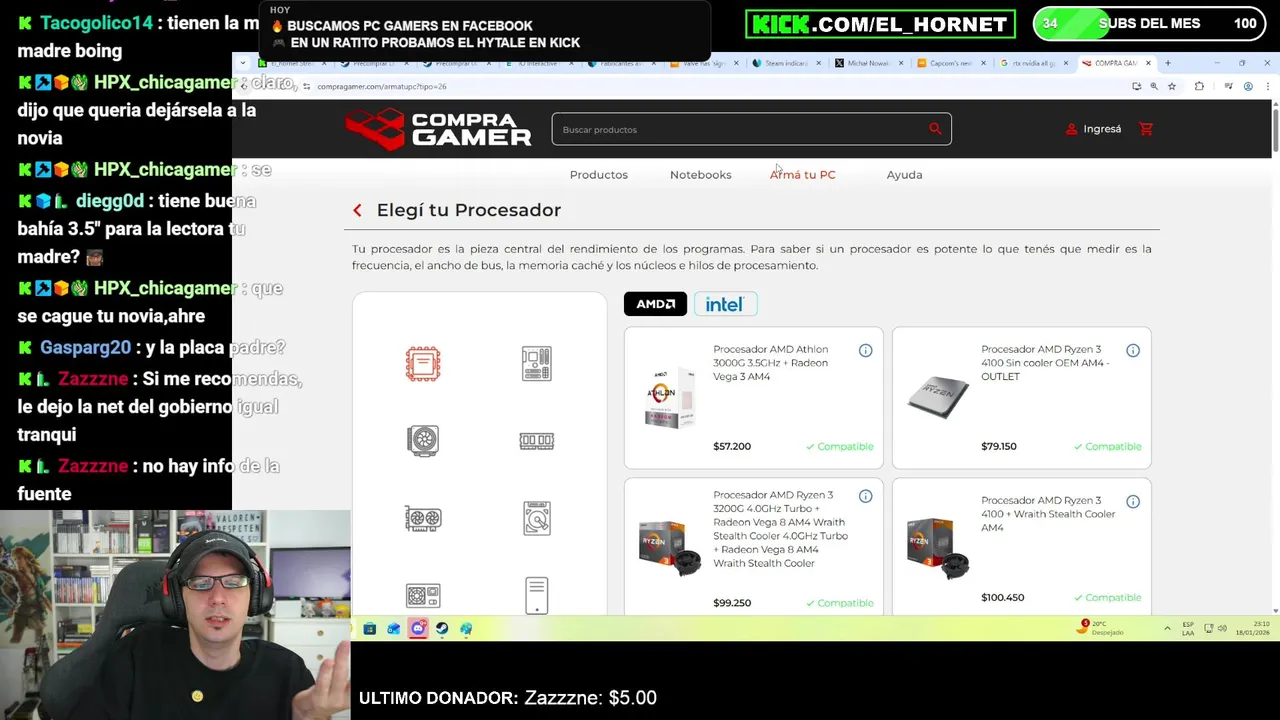The height and width of the screenshot is (720, 1280).
Task: Open the browser zoom magnifier icon
Action: coord(1154,86)
